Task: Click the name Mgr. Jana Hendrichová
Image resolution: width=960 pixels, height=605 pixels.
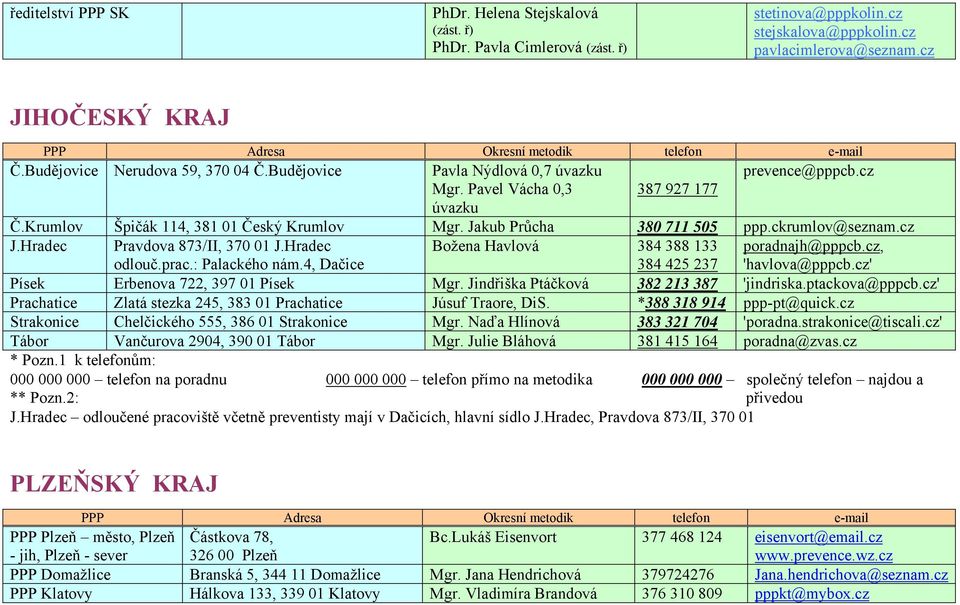Action: tap(506, 574)
